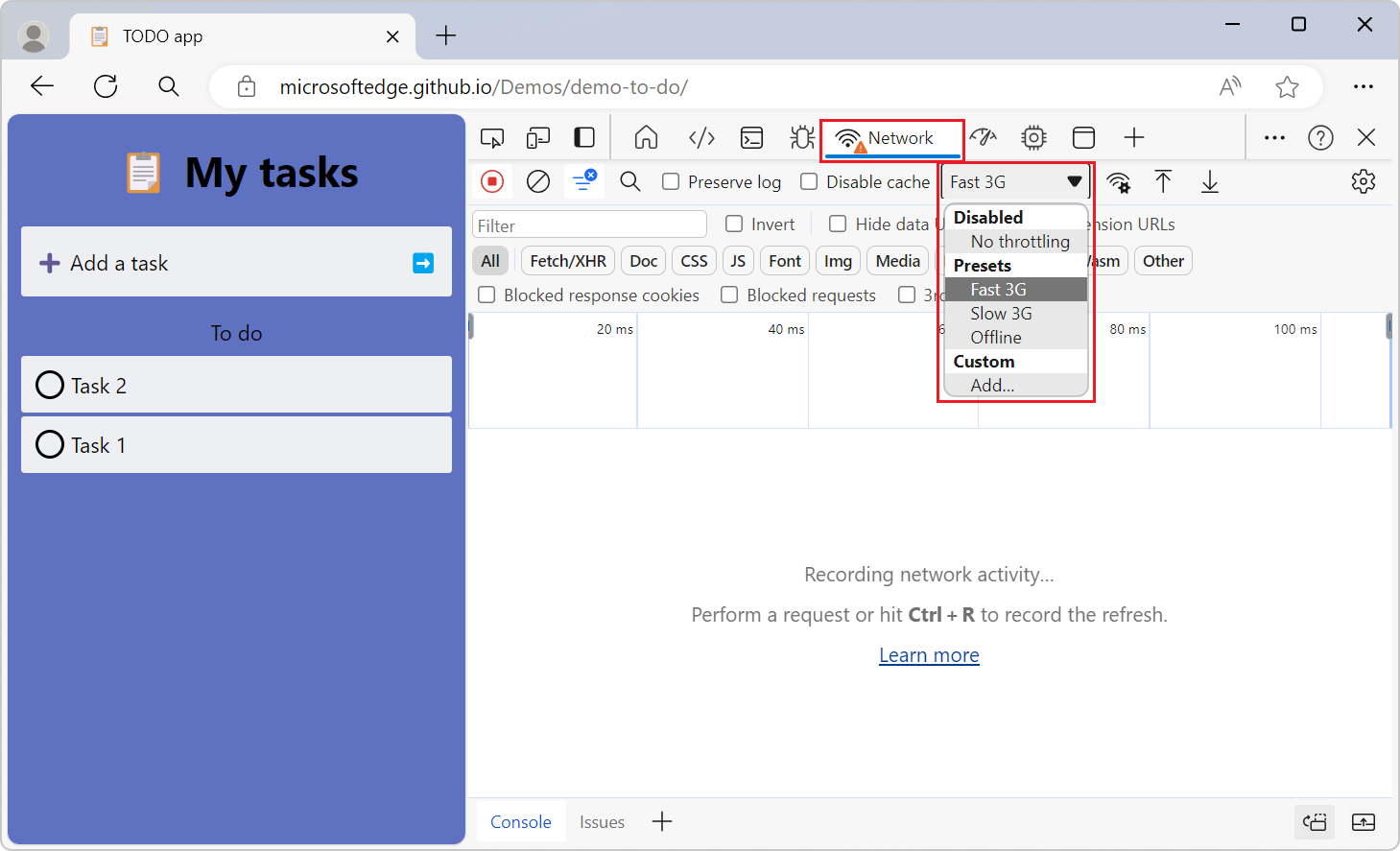Open DevTools help question mark
The height and width of the screenshot is (851, 1400).
pos(1320,138)
